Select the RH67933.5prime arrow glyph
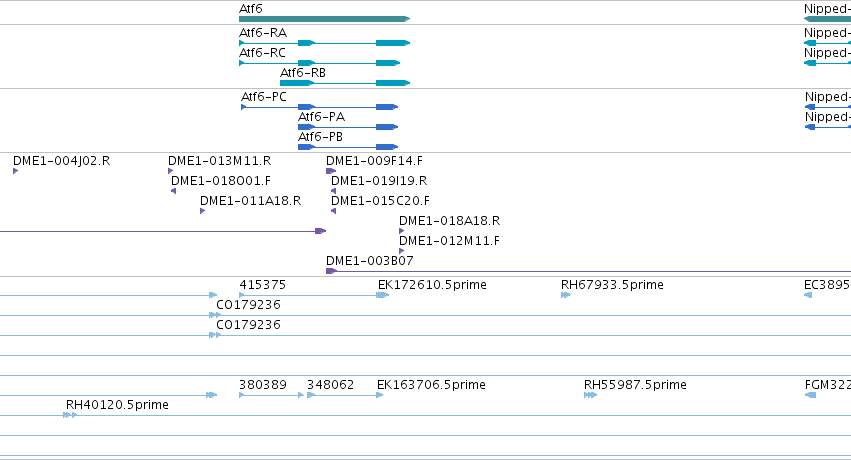This screenshot has width=851, height=460. pyautogui.click(x=566, y=295)
